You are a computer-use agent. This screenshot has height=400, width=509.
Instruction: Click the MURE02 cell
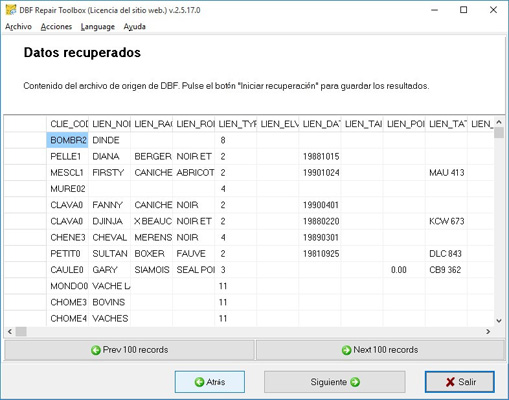point(68,189)
